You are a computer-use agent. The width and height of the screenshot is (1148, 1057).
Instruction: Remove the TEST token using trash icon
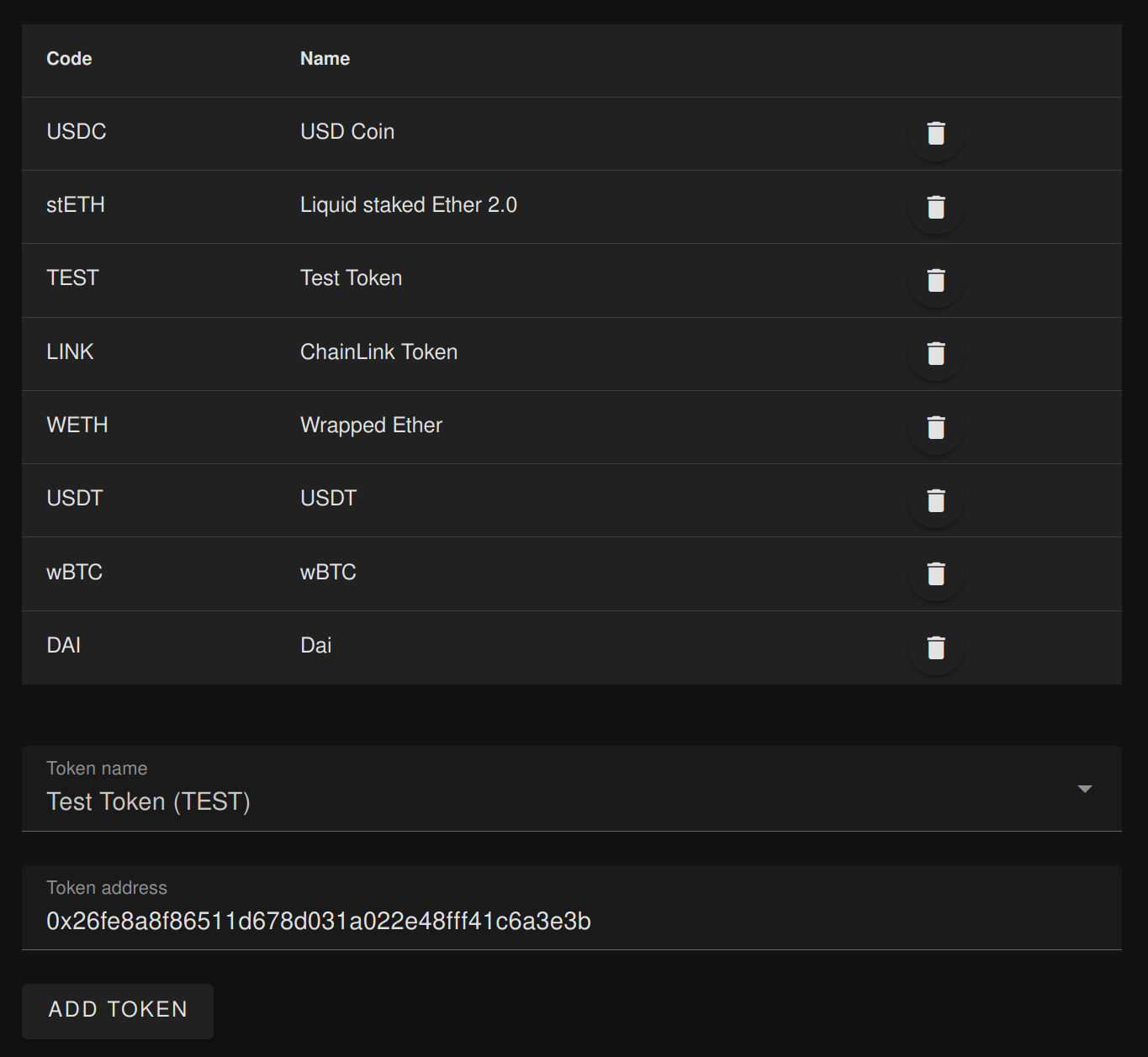(936, 280)
